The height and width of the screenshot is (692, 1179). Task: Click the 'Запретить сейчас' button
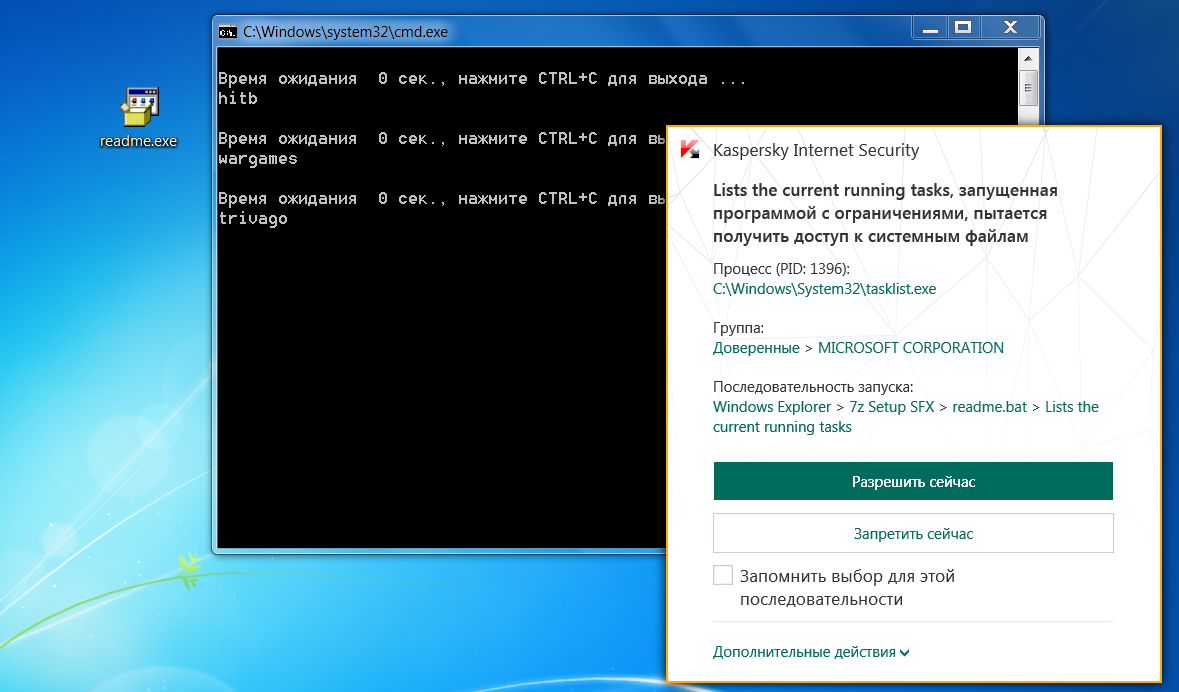913,533
